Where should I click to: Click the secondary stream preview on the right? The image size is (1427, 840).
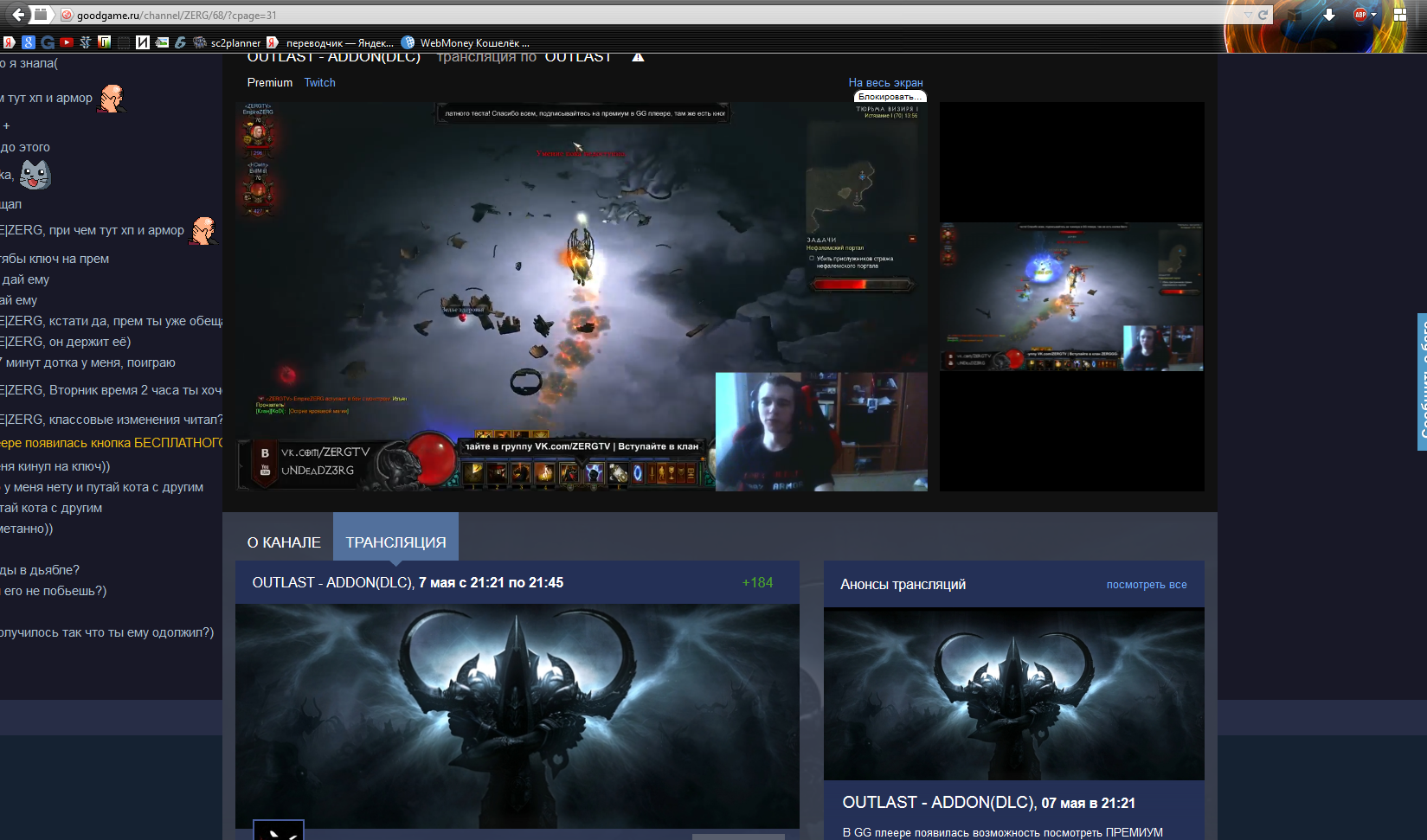pyautogui.click(x=1071, y=297)
